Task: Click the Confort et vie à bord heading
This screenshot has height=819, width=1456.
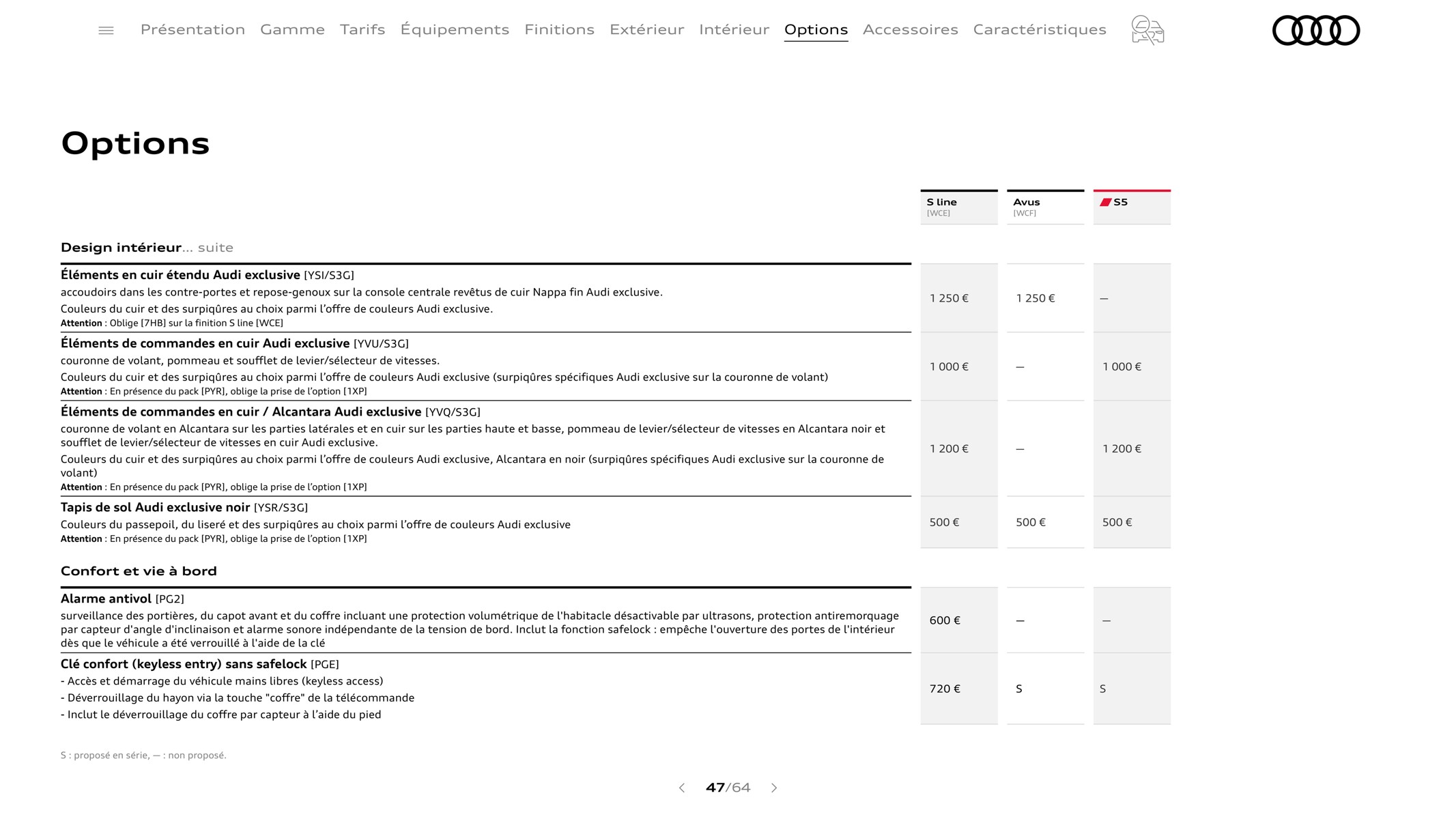Action: tap(139, 571)
